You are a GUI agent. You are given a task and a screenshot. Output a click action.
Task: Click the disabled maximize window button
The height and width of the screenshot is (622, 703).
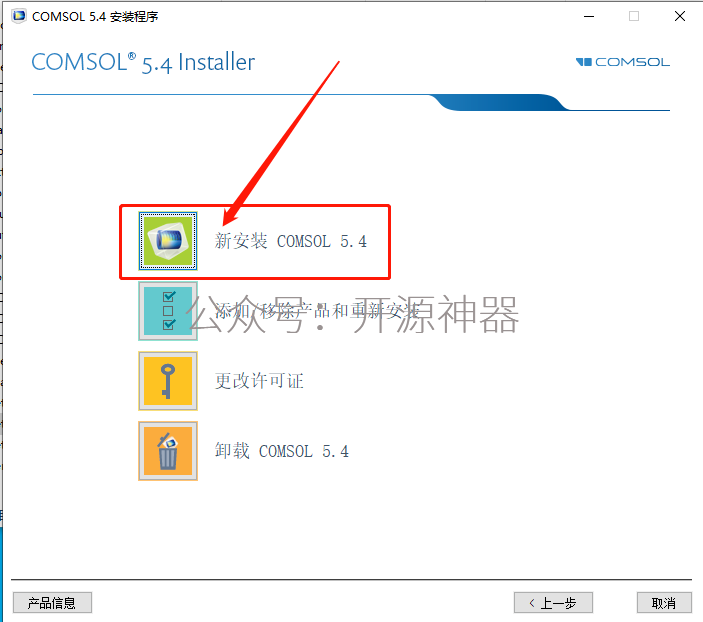click(x=634, y=16)
